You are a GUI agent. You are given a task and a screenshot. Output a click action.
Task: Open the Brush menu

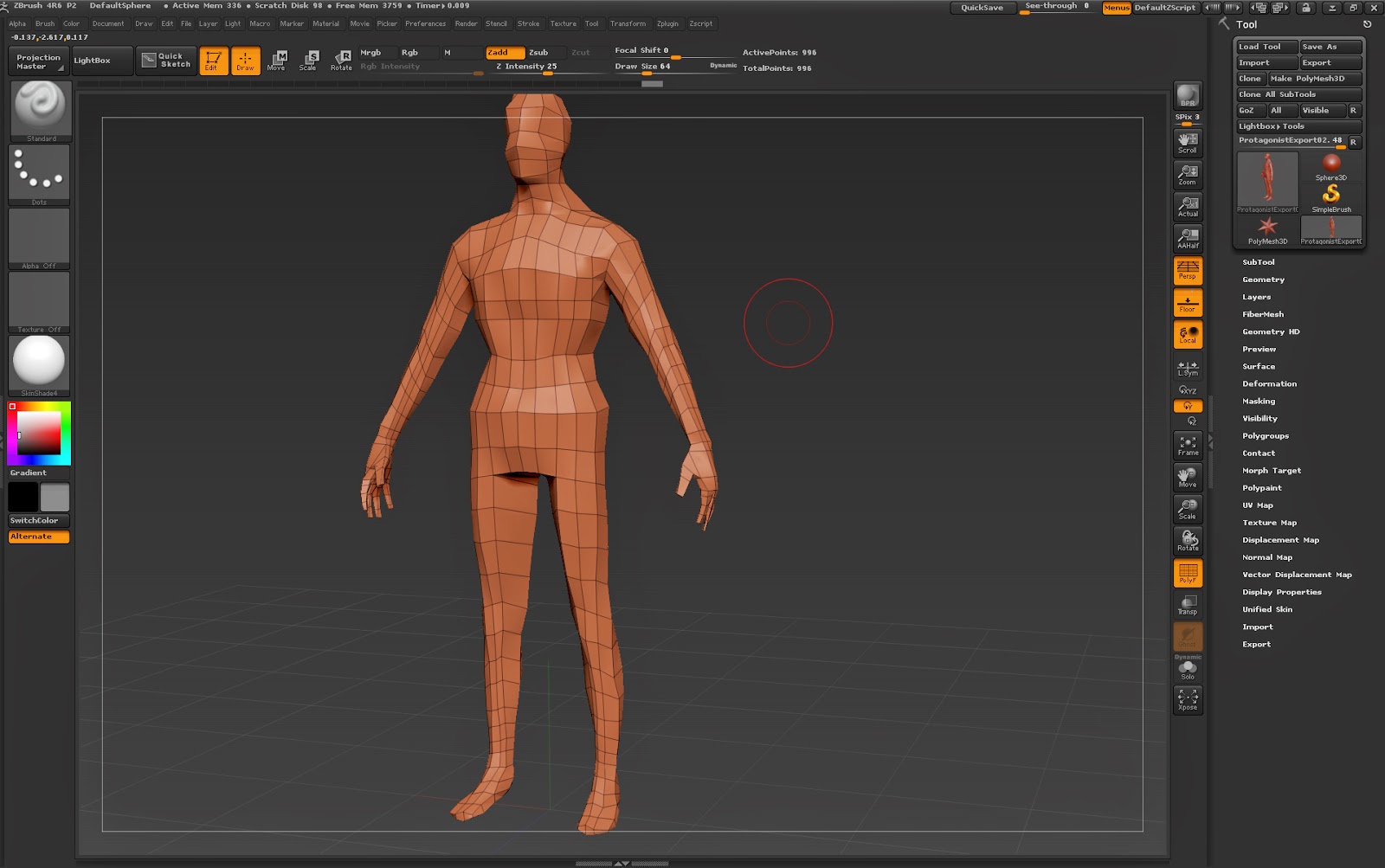click(45, 24)
